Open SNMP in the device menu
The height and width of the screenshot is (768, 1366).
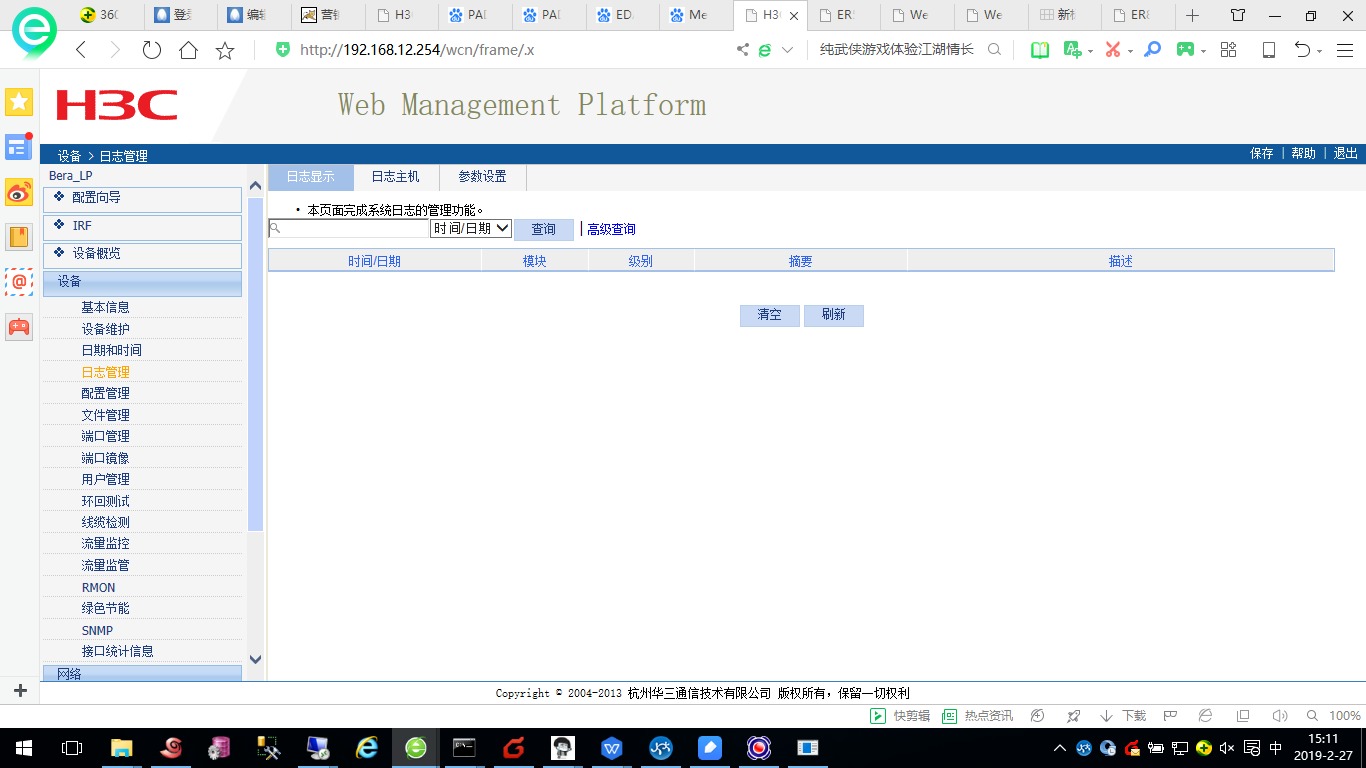(x=97, y=631)
